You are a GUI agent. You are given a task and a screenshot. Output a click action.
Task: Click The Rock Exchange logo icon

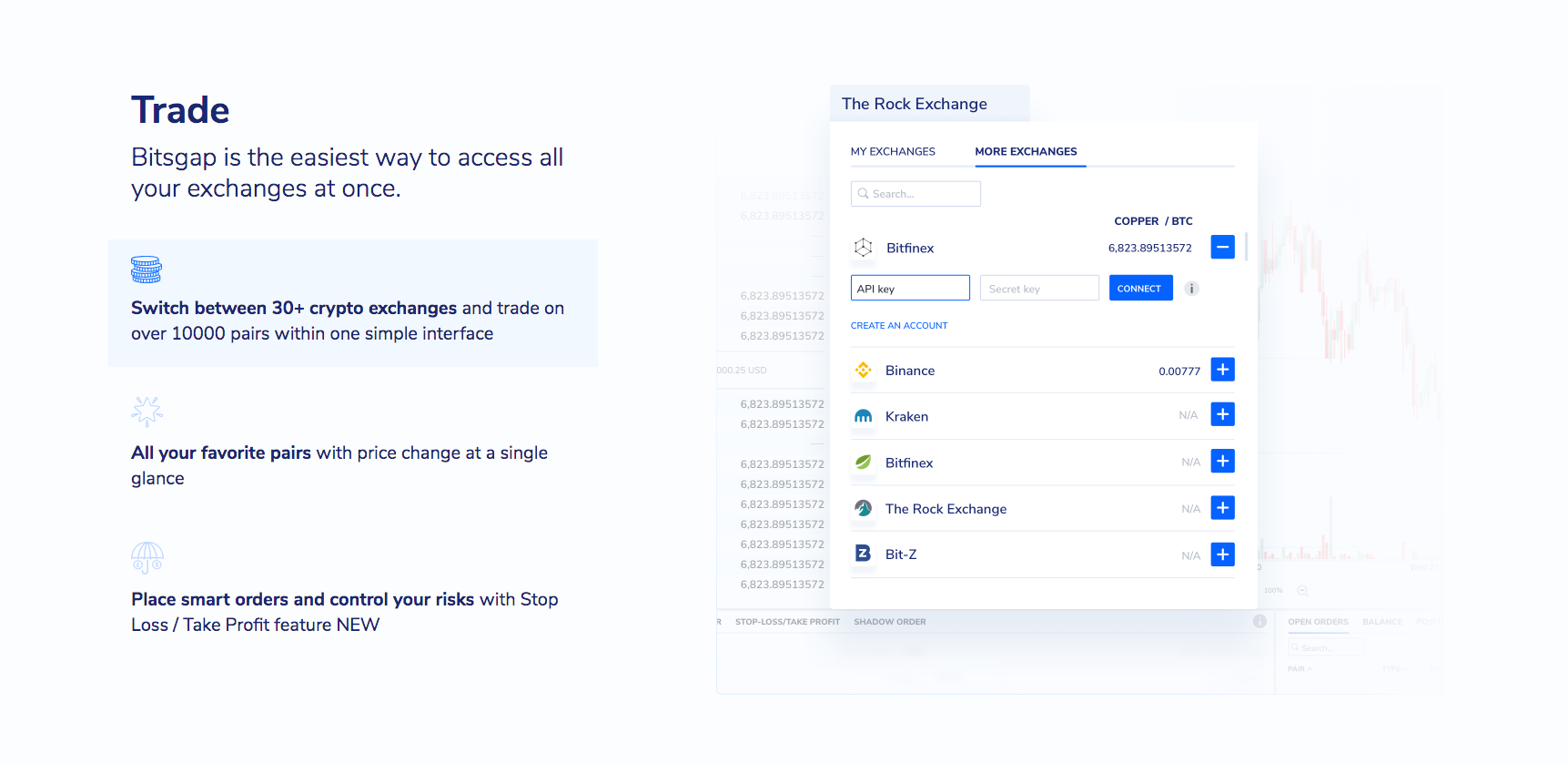click(863, 508)
